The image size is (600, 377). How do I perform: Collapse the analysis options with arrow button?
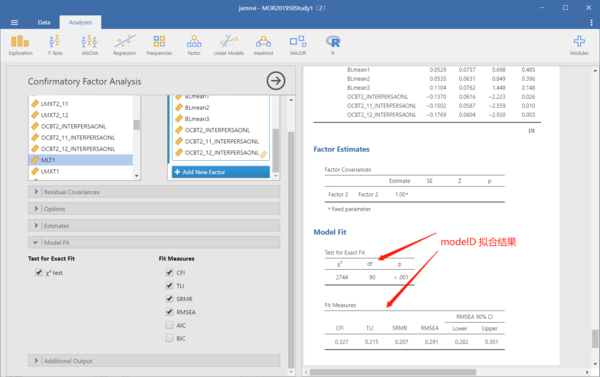pyautogui.click(x=276, y=81)
